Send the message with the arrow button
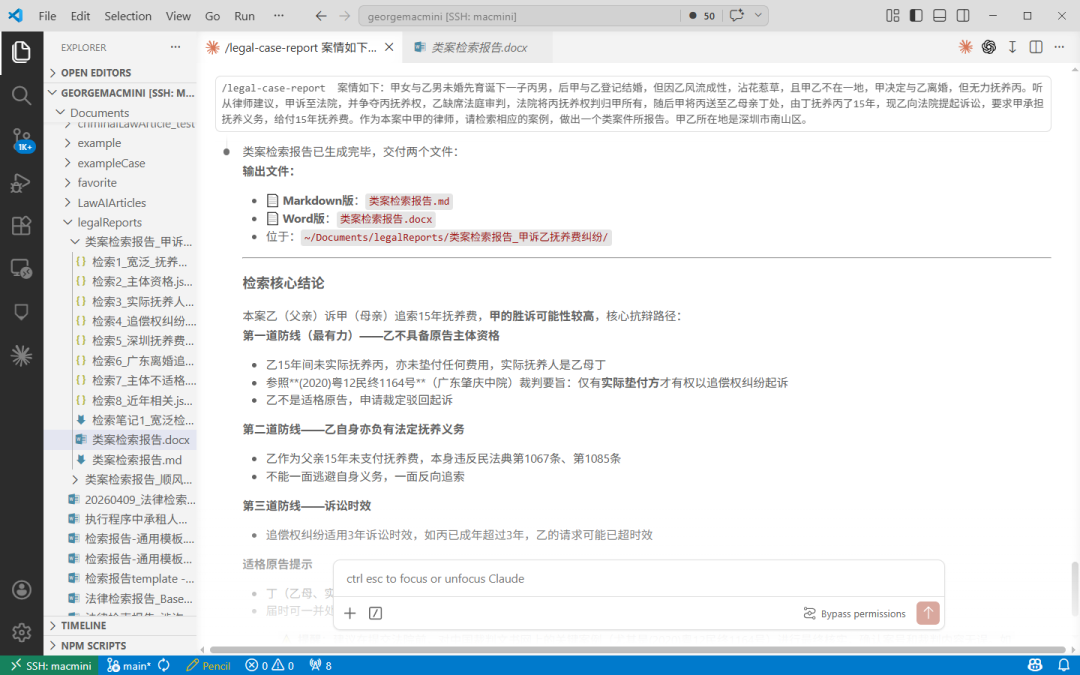Viewport: 1080px width, 675px height. (x=928, y=613)
